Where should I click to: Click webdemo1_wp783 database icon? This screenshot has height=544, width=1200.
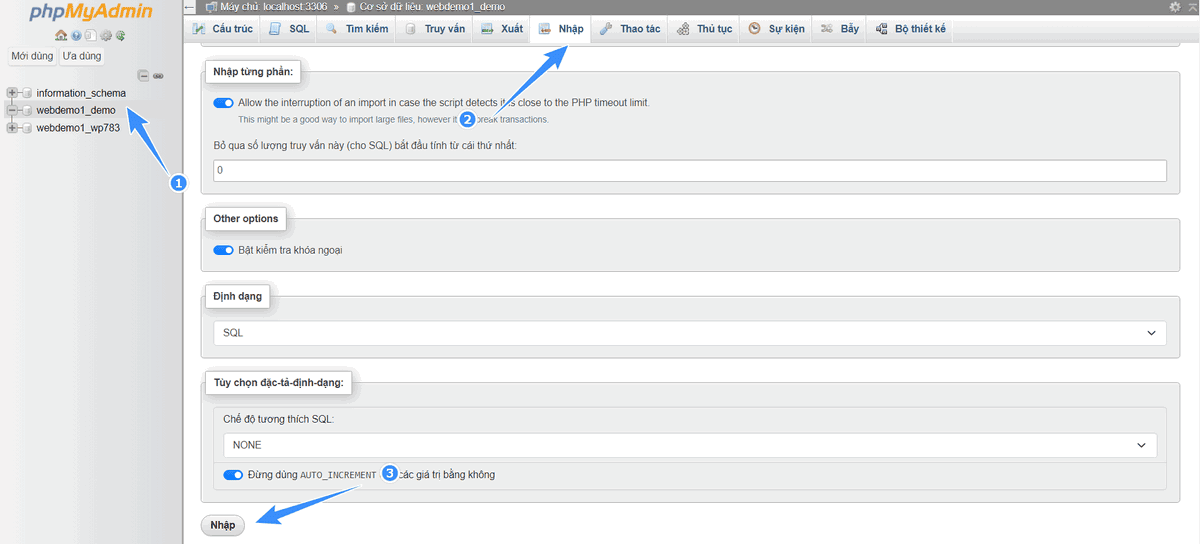tap(27, 128)
